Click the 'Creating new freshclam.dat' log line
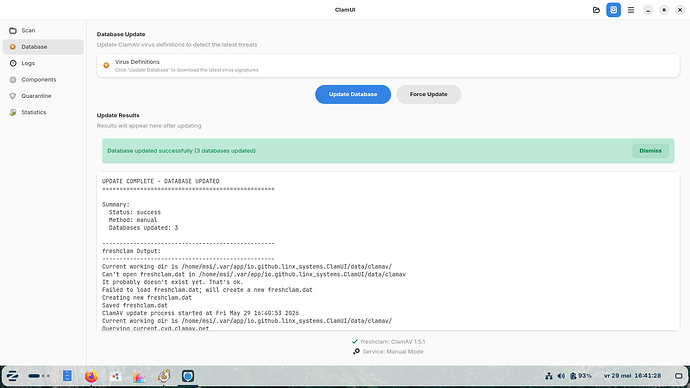690x388 pixels. (147, 297)
